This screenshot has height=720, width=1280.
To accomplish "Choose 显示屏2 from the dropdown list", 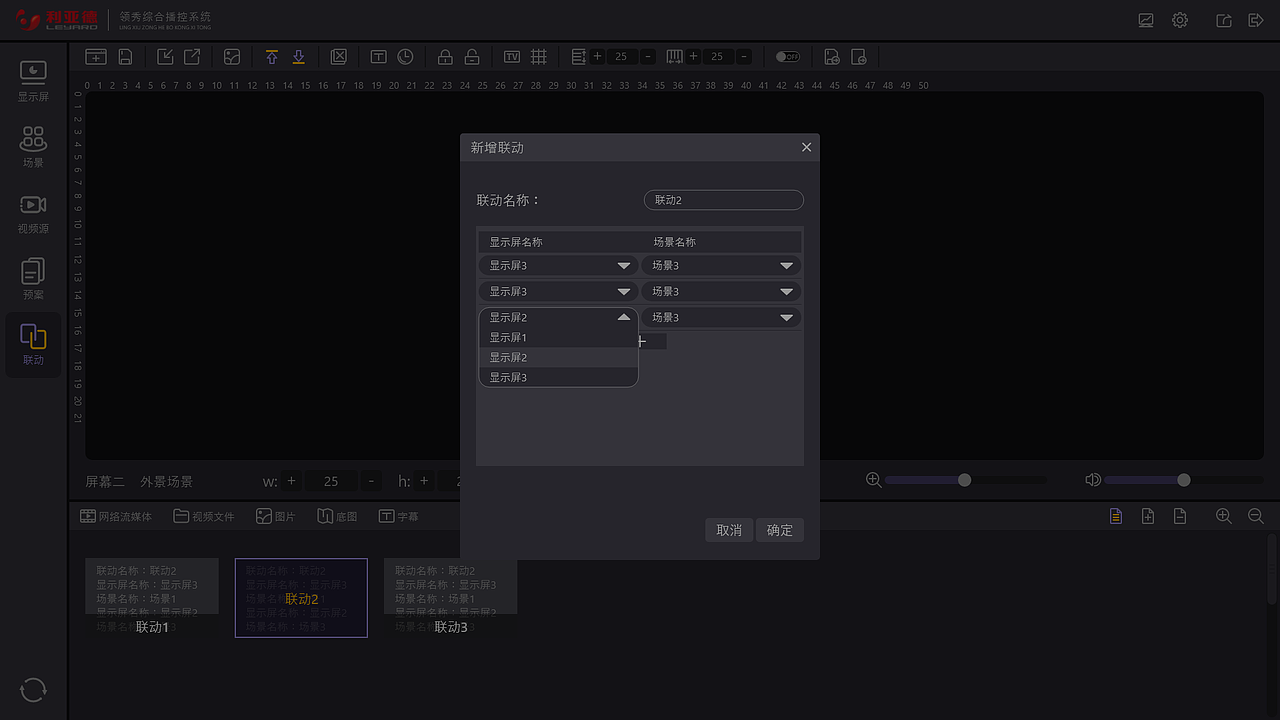I will pyautogui.click(x=558, y=357).
